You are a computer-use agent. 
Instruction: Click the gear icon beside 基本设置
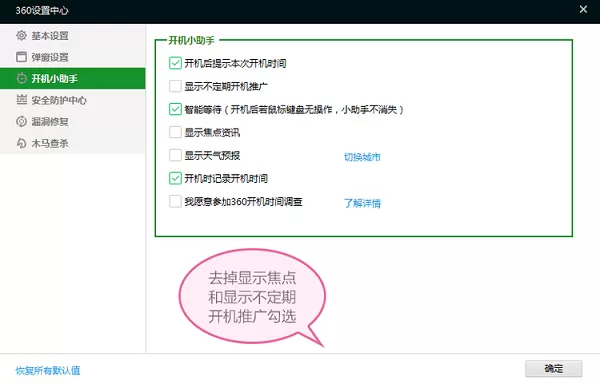pyautogui.click(x=21, y=36)
